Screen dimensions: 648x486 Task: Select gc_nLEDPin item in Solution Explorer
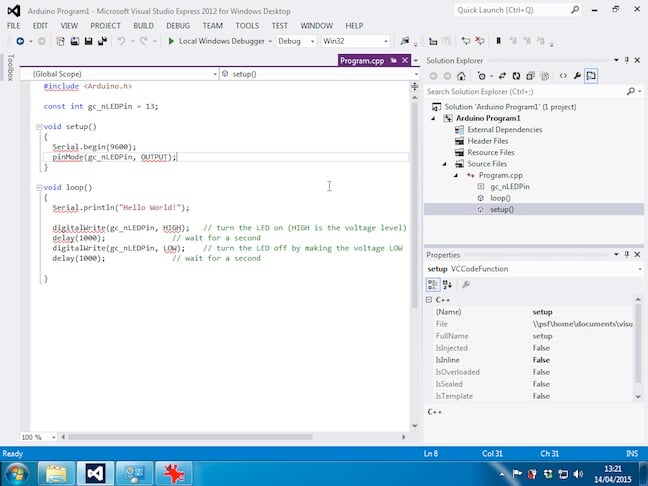tap(510, 187)
